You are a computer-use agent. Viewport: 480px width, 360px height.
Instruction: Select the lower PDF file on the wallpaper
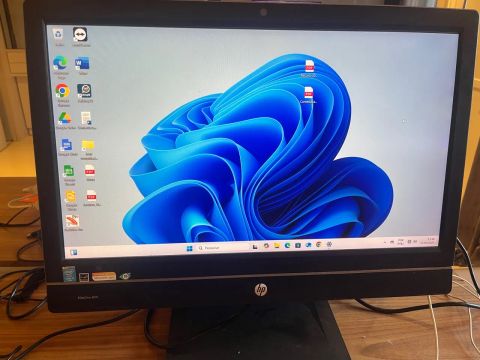coord(308,95)
